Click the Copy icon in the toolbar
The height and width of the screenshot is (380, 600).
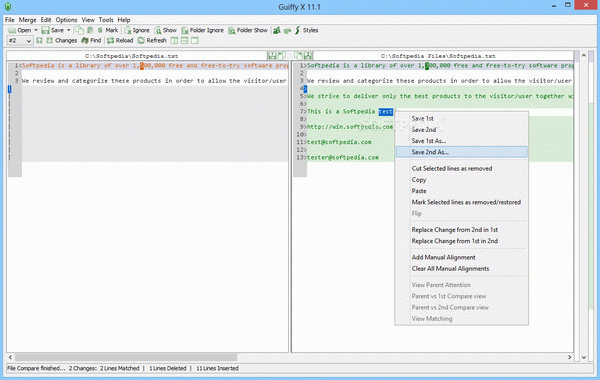coord(80,30)
